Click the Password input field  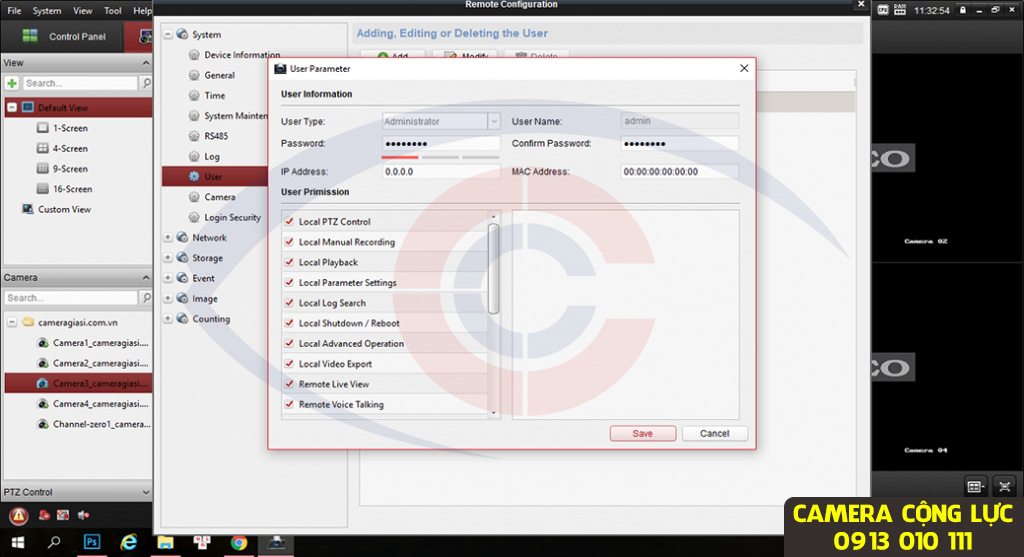[441, 144]
